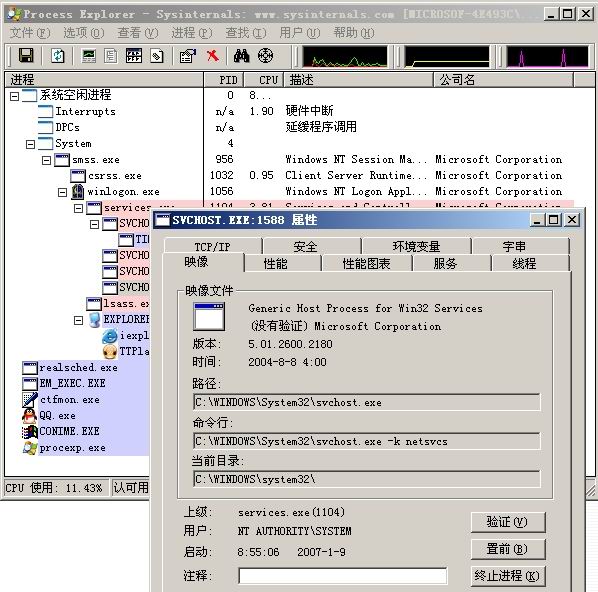The image size is (598, 592).
Task: Click the Process Explorer title bar icon
Action: pos(14,14)
